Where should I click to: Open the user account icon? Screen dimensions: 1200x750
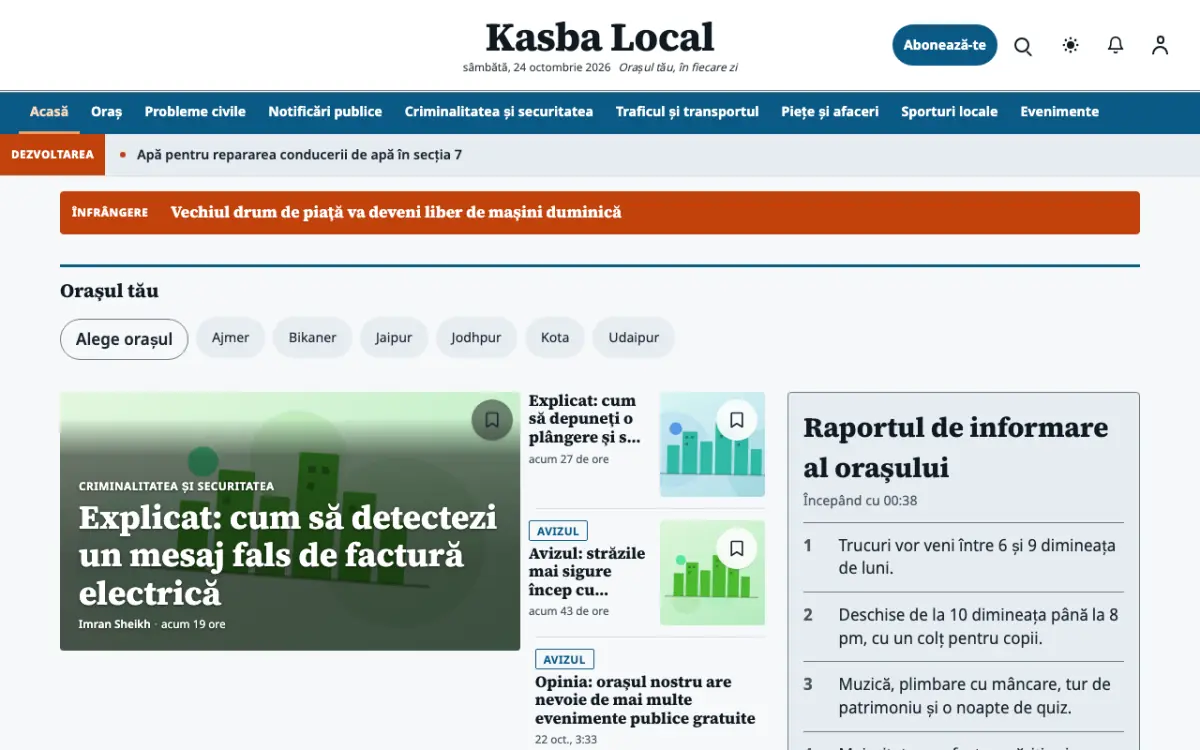tap(1160, 45)
